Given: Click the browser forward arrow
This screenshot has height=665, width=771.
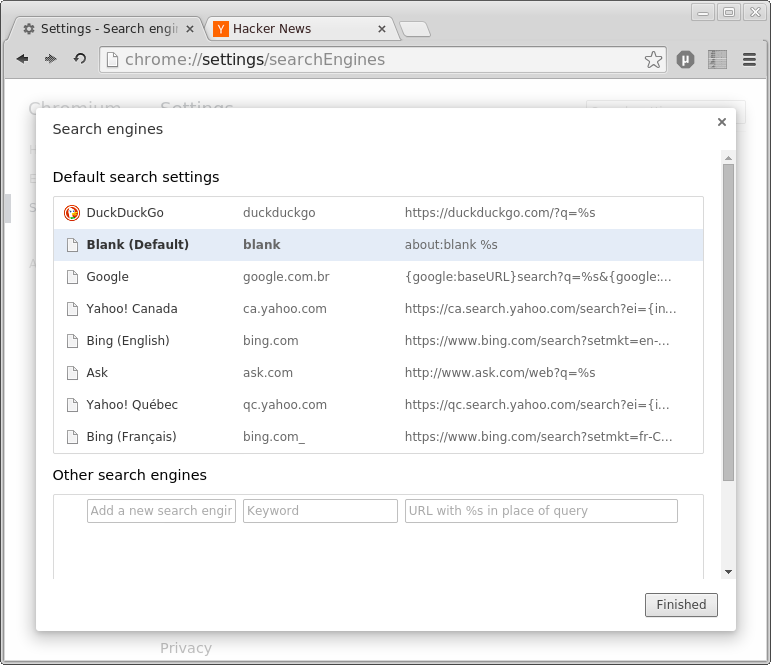Looking at the screenshot, I should pyautogui.click(x=51, y=59).
